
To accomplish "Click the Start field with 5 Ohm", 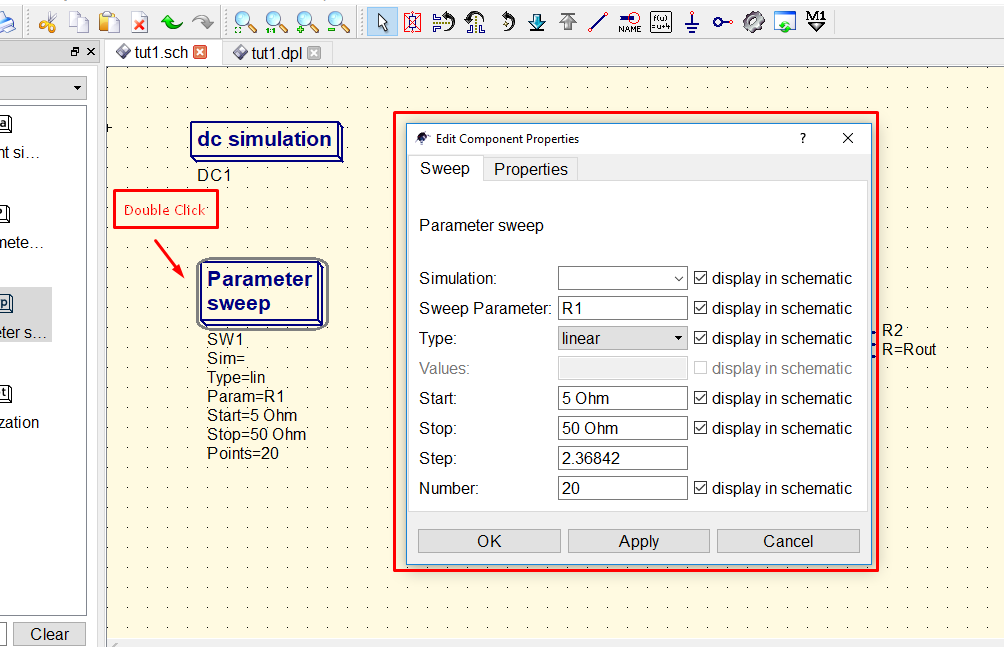I will point(622,398).
